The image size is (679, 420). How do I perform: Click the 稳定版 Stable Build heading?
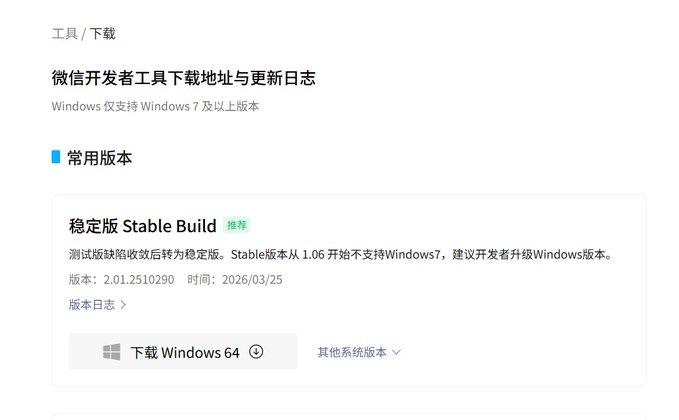142,226
